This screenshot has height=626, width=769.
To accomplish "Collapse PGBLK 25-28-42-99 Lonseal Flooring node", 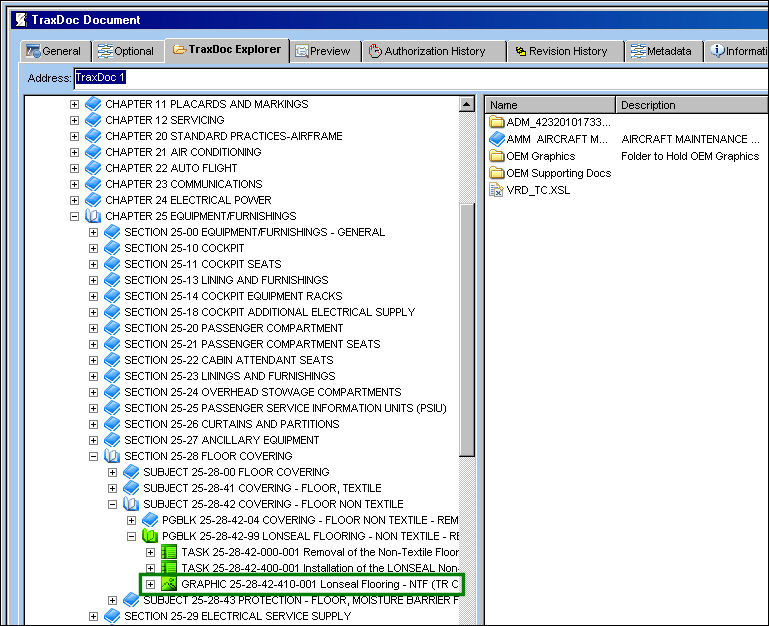I will pyautogui.click(x=131, y=536).
